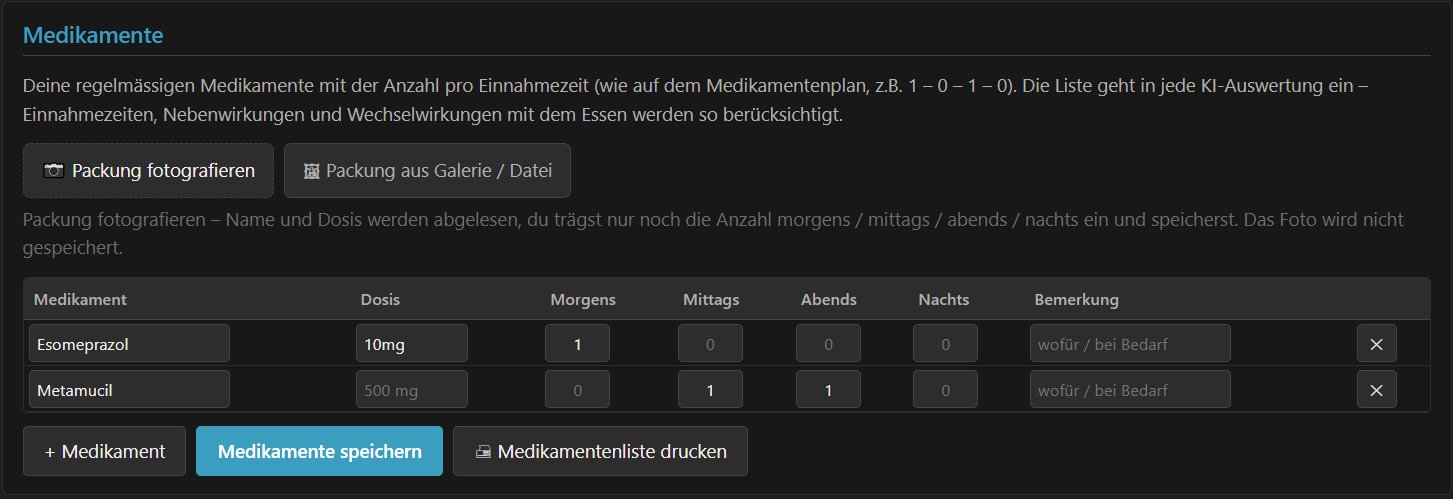Screen dimensions: 1453x499
Task: Add a new row with + Medikament
Action: point(104,452)
